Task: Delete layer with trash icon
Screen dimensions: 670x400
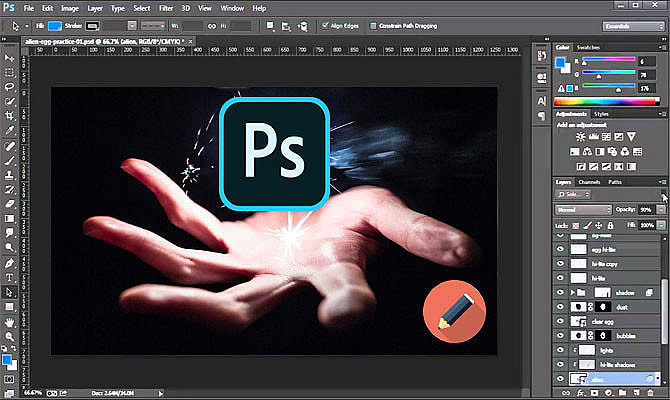Action: tap(650, 392)
